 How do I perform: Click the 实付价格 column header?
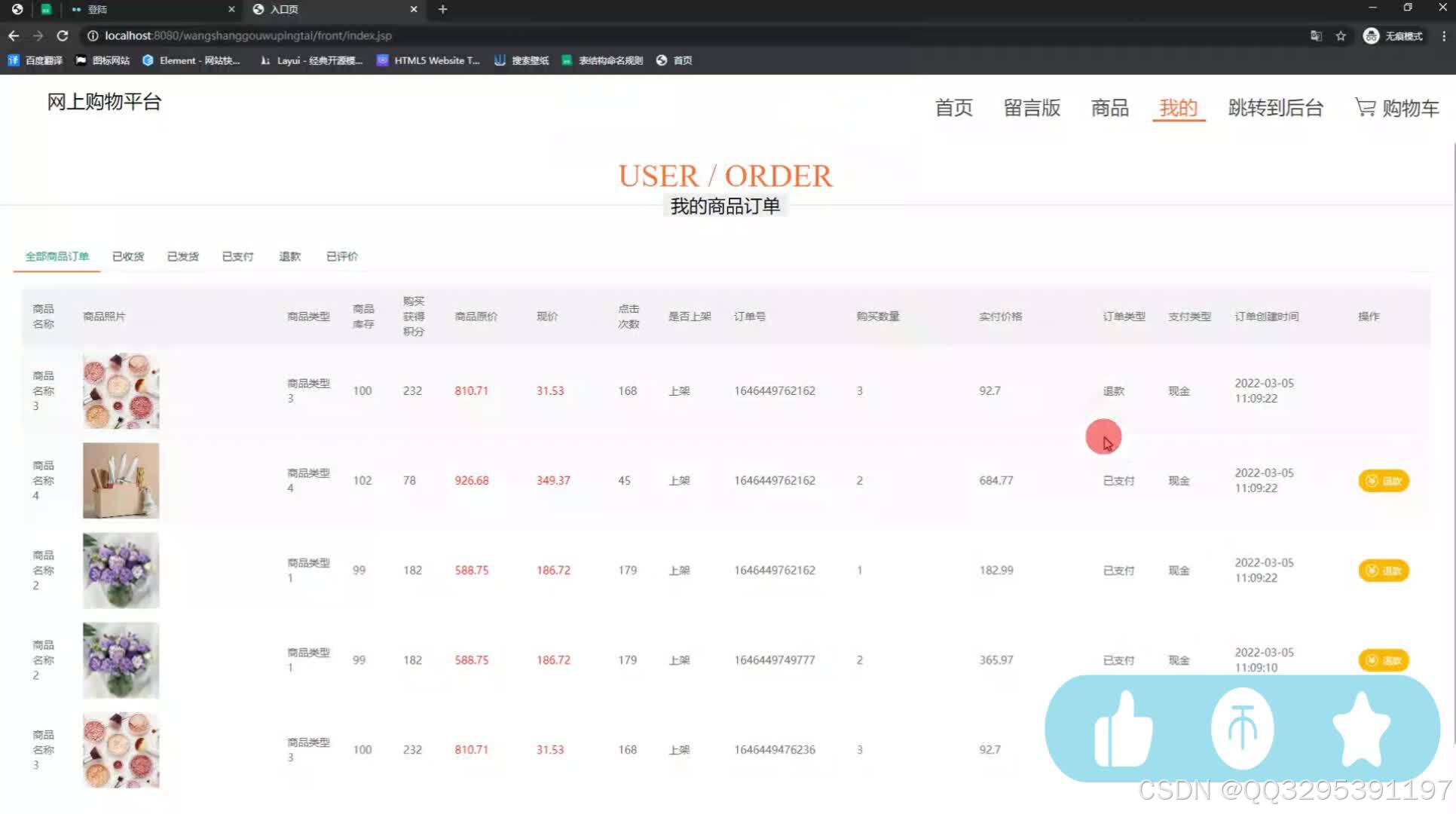coord(1001,317)
